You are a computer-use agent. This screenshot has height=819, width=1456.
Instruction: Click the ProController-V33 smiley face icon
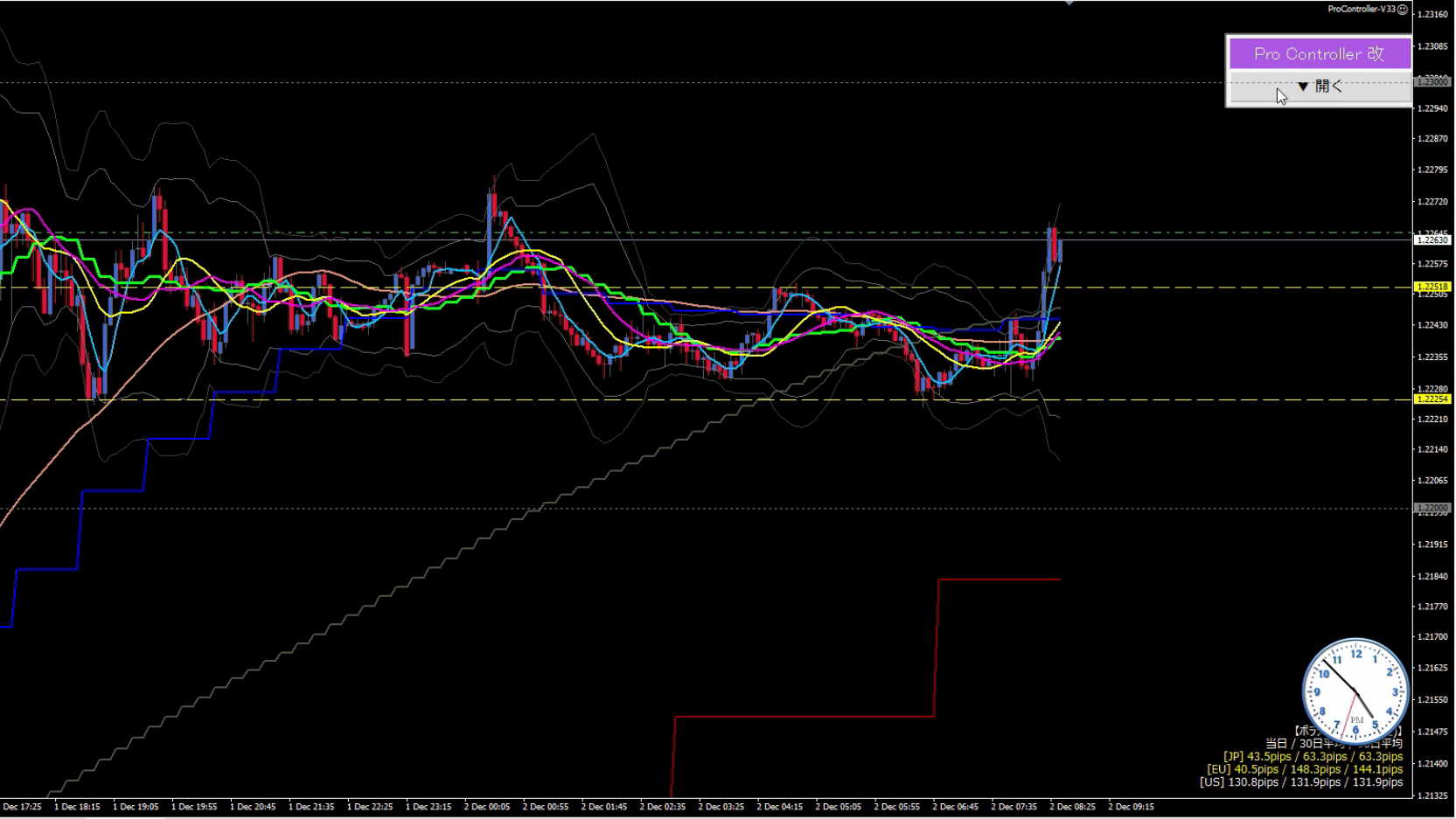[x=1403, y=9]
